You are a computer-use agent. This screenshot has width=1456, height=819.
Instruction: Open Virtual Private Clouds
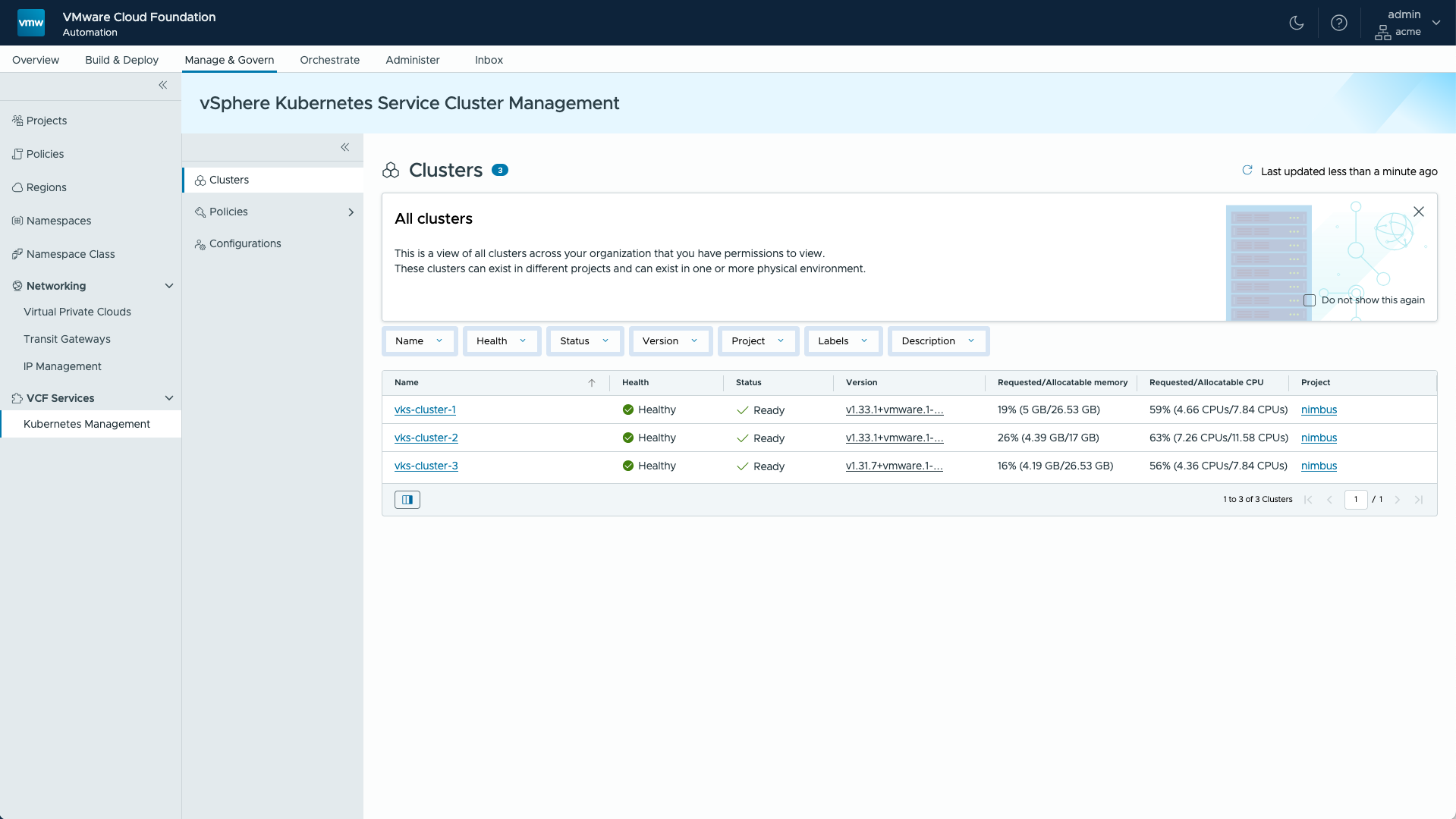[x=77, y=312]
